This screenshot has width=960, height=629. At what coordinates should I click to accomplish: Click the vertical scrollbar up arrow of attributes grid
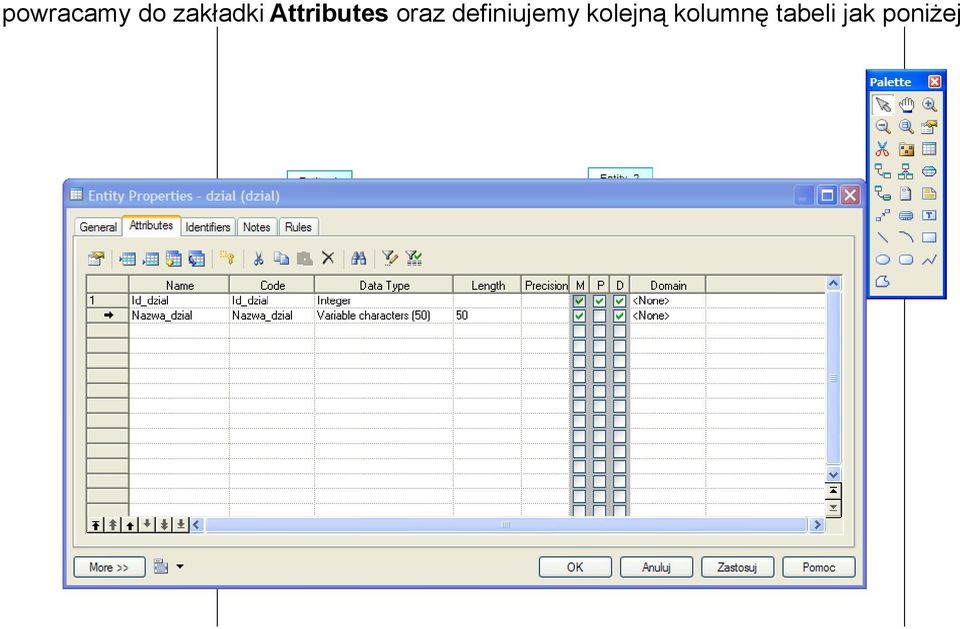coord(833,283)
